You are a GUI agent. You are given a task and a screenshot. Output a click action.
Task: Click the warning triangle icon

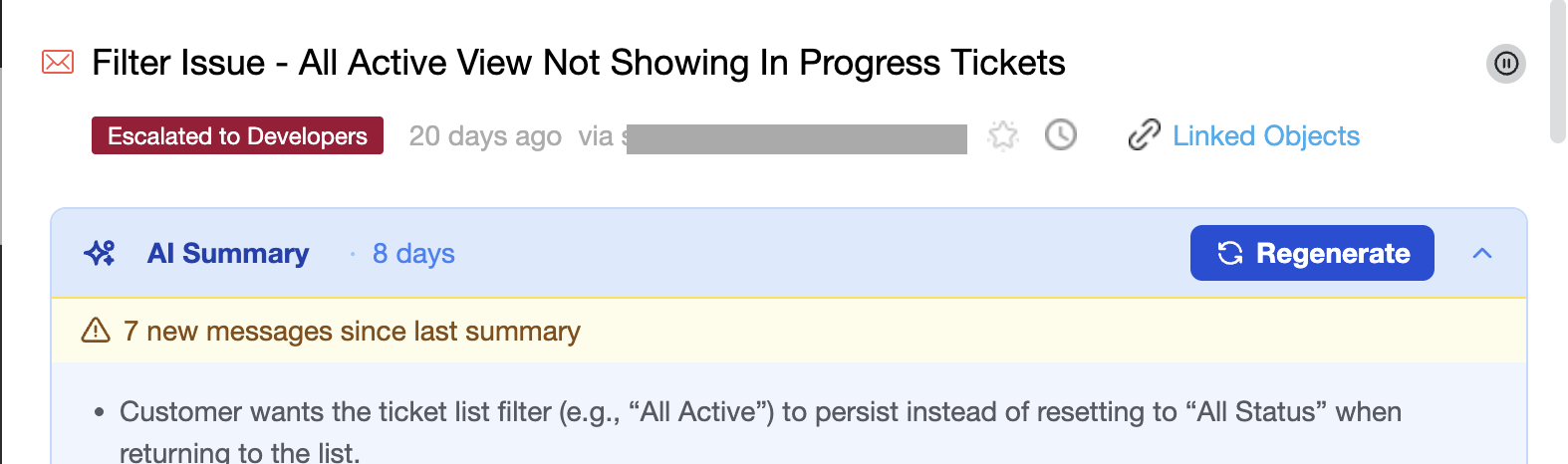click(x=96, y=330)
